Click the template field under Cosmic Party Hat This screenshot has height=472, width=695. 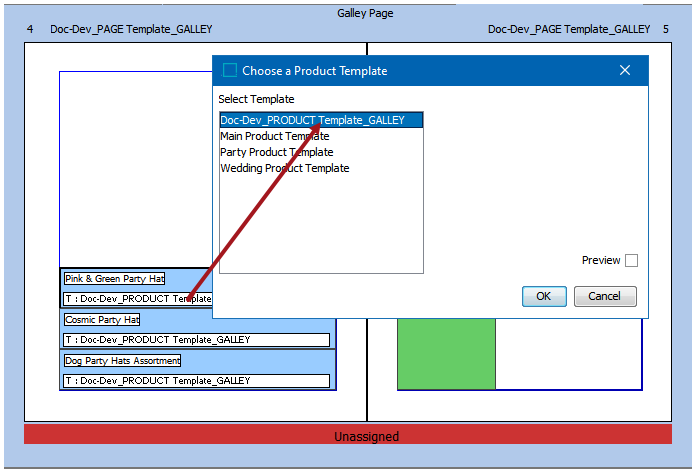click(196, 340)
